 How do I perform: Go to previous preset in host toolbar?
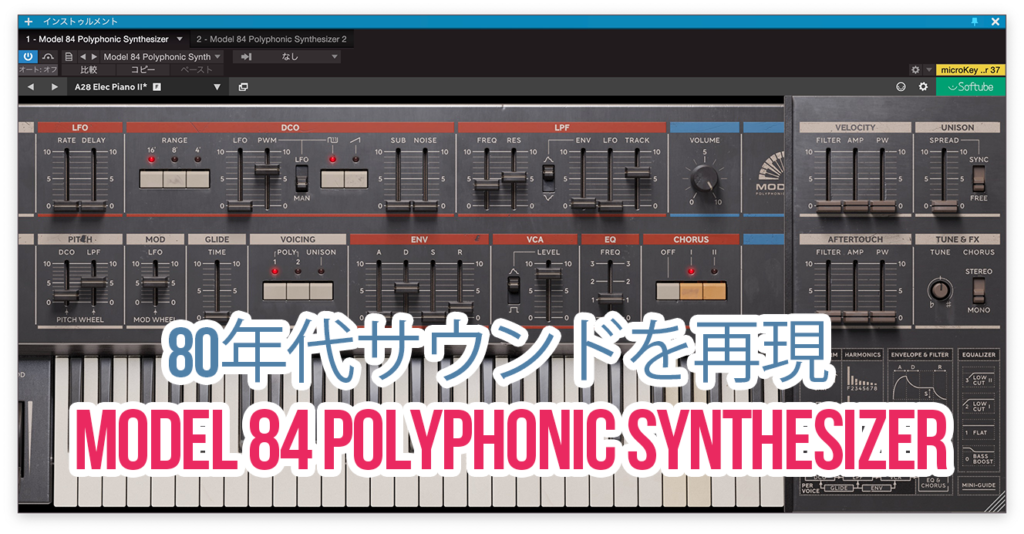coord(83,57)
